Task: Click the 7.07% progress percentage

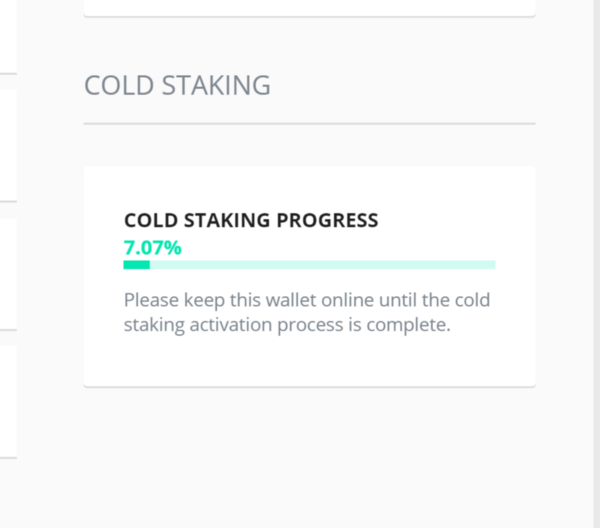Action: tap(152, 248)
